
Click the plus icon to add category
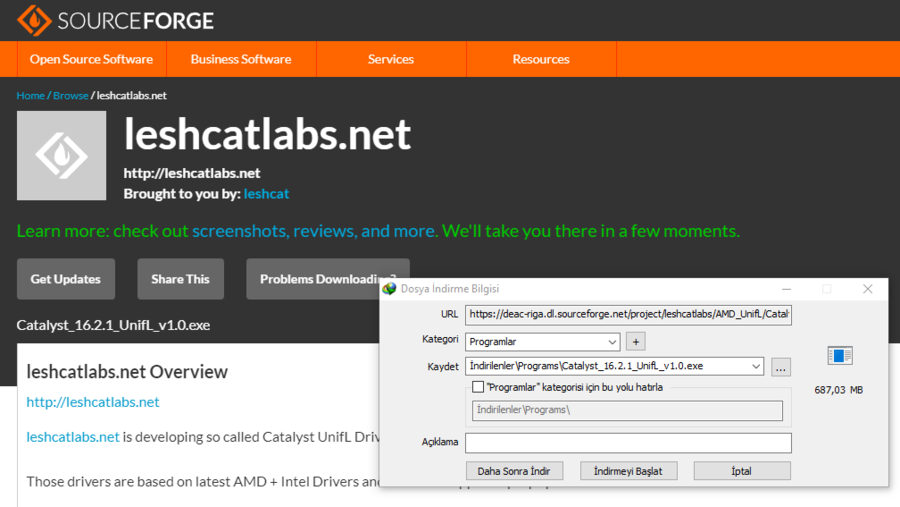[x=635, y=342]
